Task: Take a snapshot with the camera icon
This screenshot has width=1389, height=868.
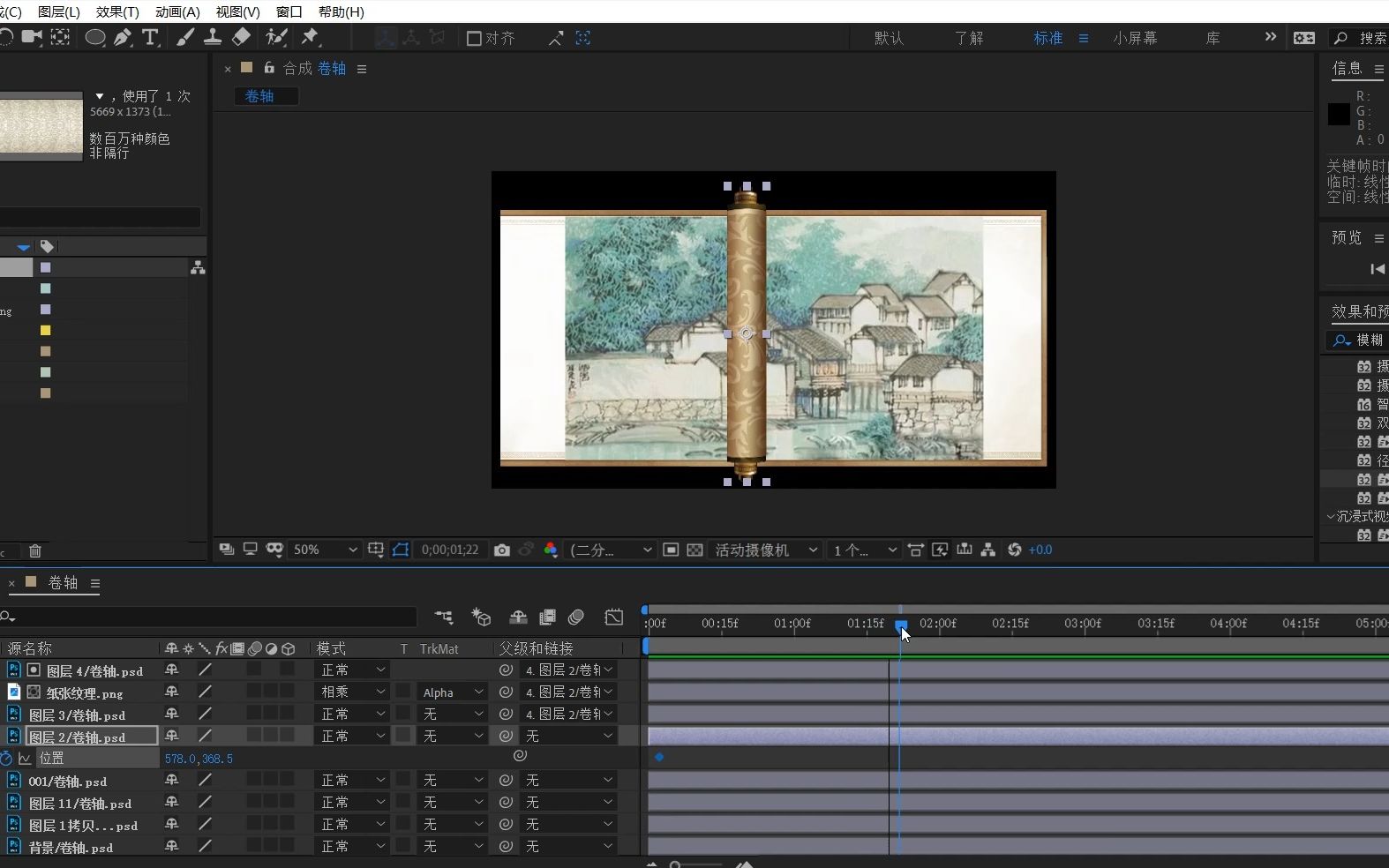Action: point(502,550)
